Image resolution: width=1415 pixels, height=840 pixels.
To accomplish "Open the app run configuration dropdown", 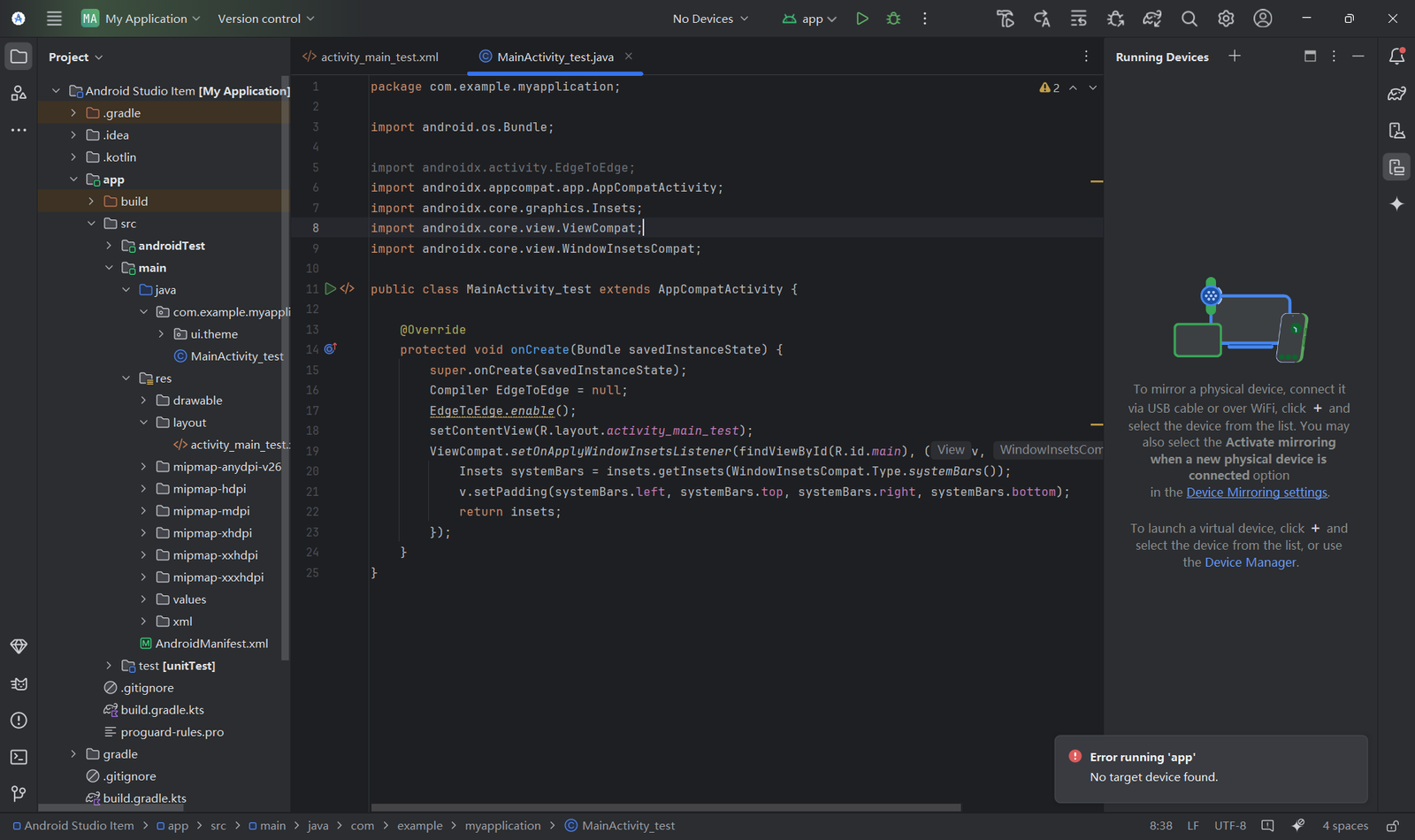I will tap(809, 19).
